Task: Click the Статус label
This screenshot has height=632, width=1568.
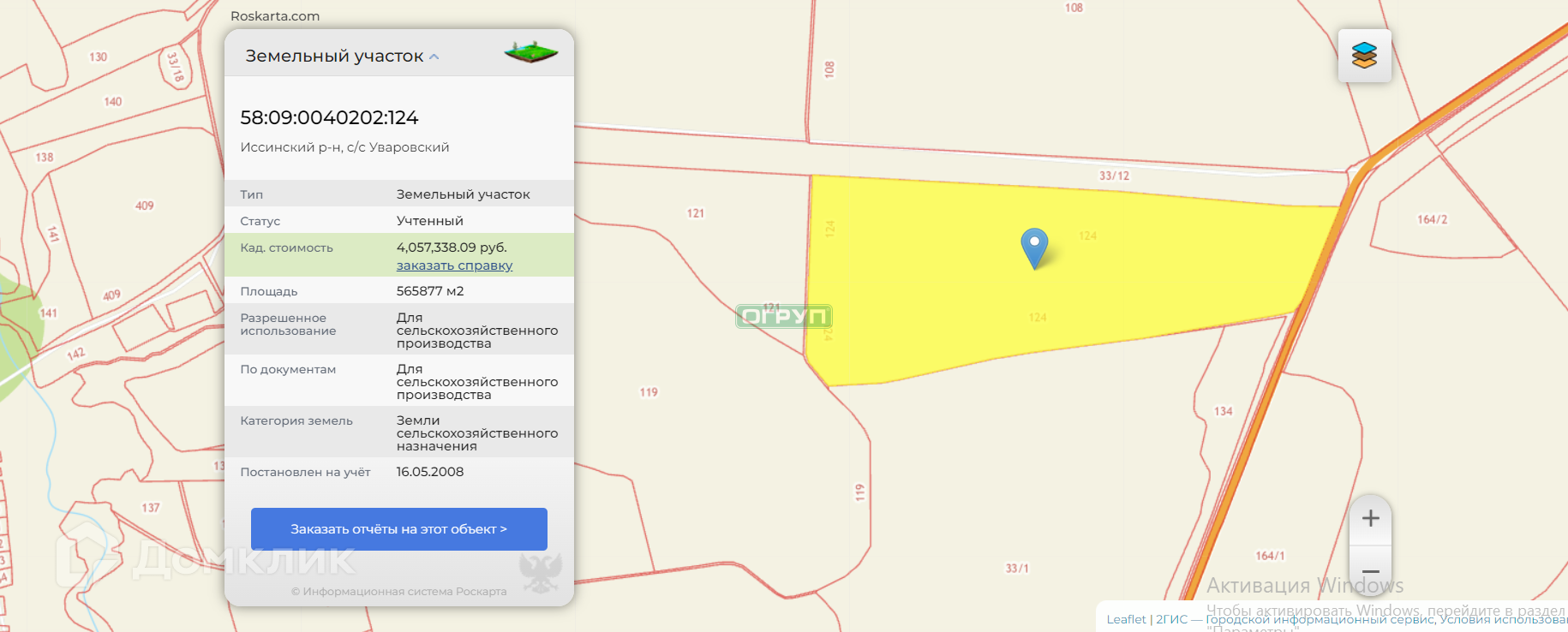Action: (260, 221)
